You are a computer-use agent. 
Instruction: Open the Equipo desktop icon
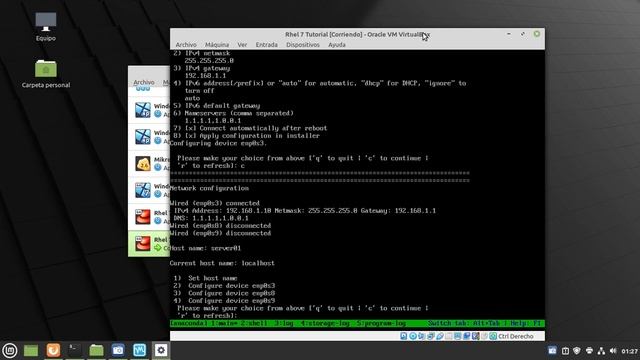46,27
